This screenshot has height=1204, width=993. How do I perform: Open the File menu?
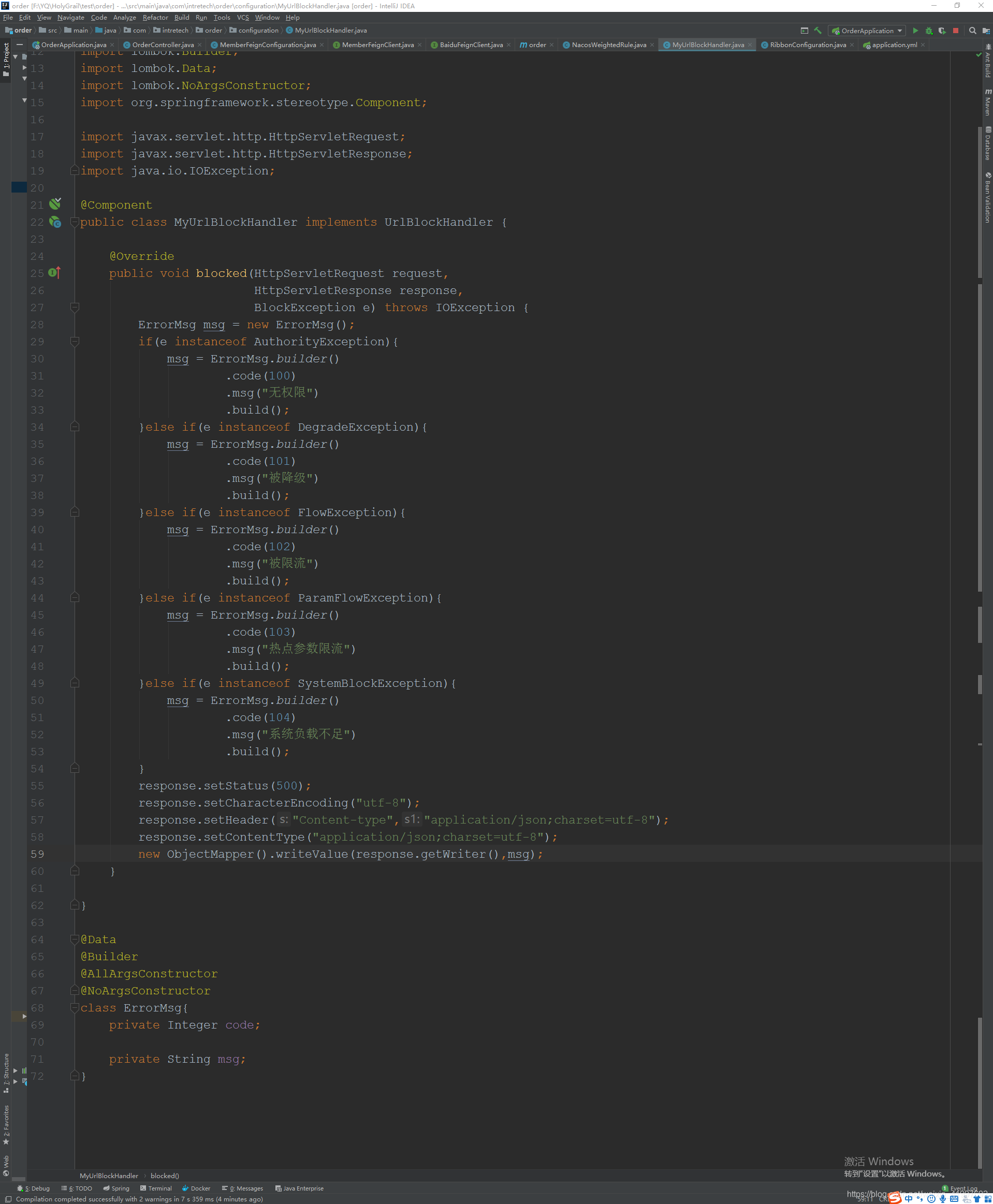(8, 17)
